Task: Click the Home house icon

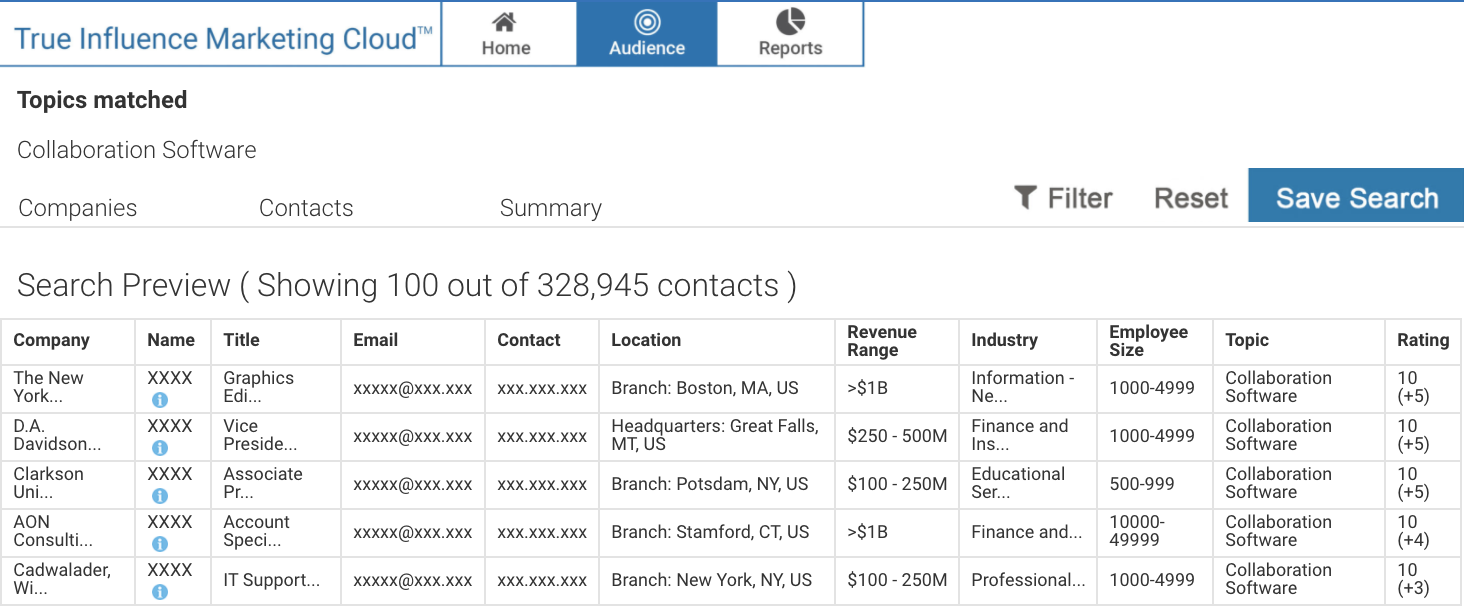Action: pos(505,22)
